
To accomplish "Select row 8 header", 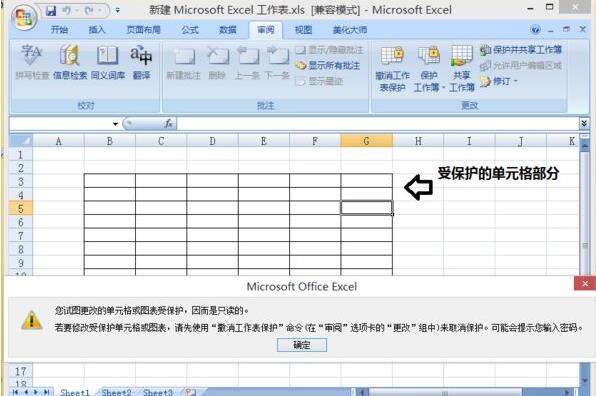I will pos(21,249).
